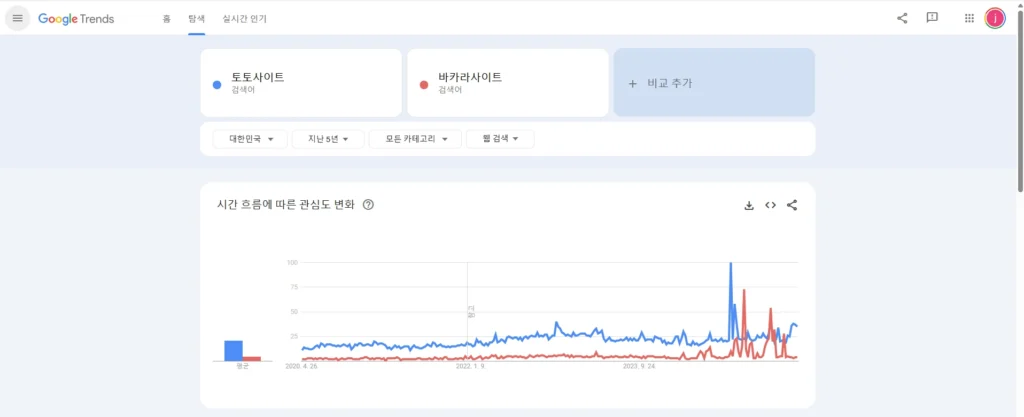Go to the 홈 tab
This screenshot has height=417, width=1024.
point(166,18)
